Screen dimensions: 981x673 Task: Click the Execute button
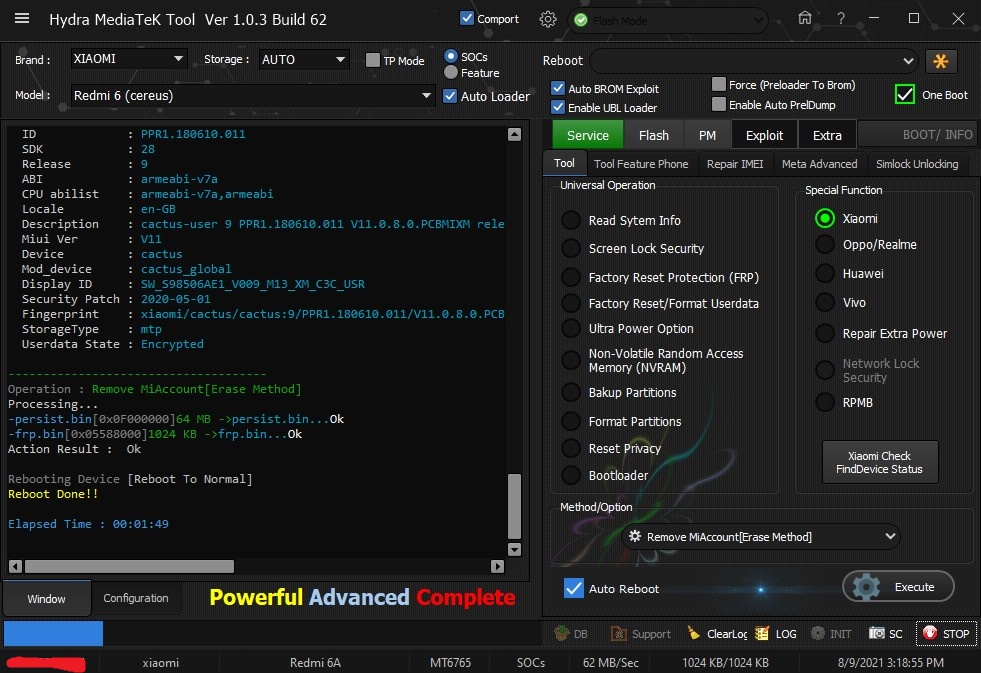click(898, 587)
